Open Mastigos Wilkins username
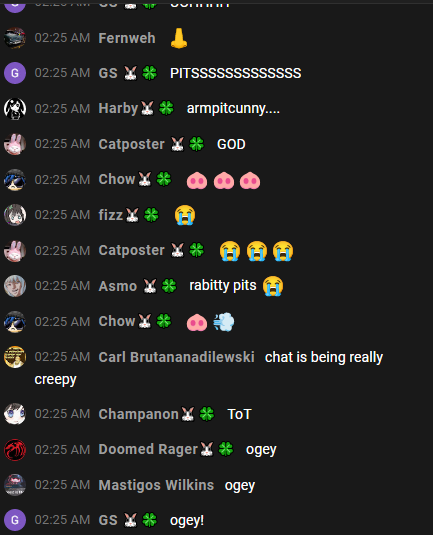433x535 pixels. point(156,485)
